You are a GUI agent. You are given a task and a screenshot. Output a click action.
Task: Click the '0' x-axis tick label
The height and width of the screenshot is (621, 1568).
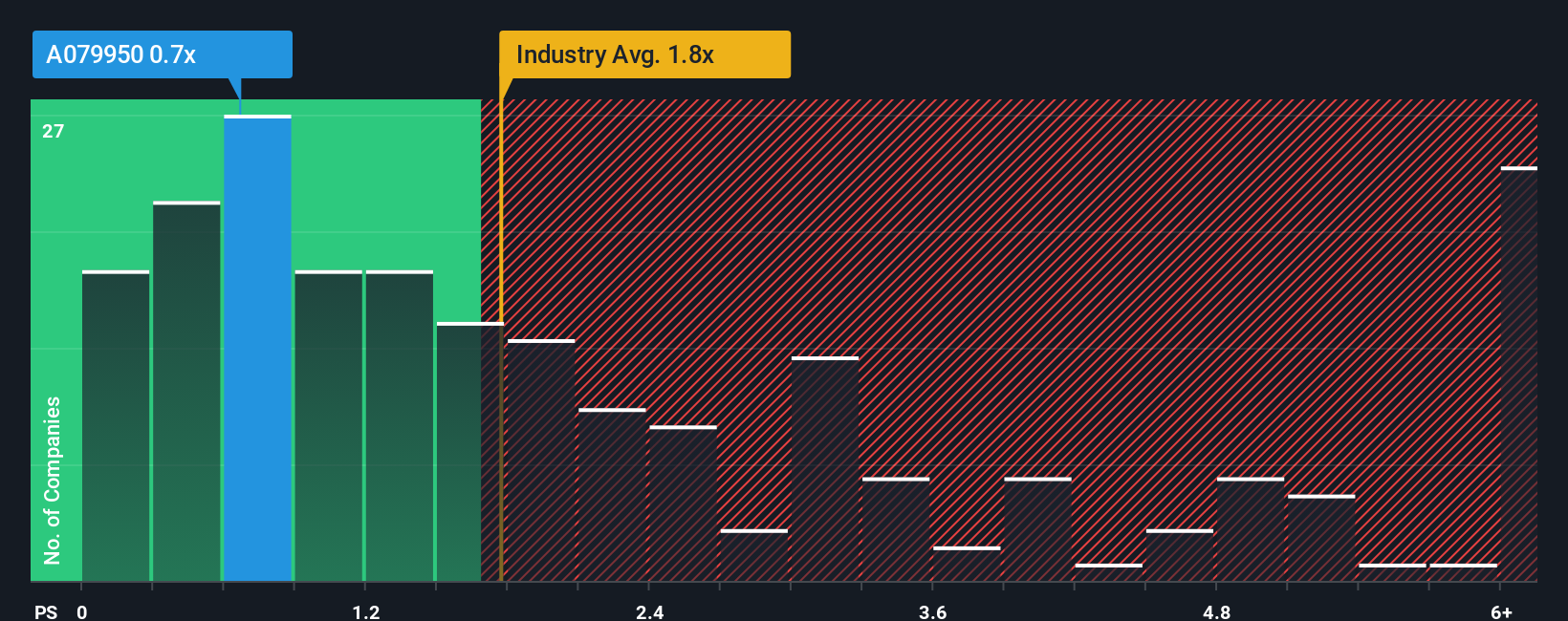pos(82,612)
